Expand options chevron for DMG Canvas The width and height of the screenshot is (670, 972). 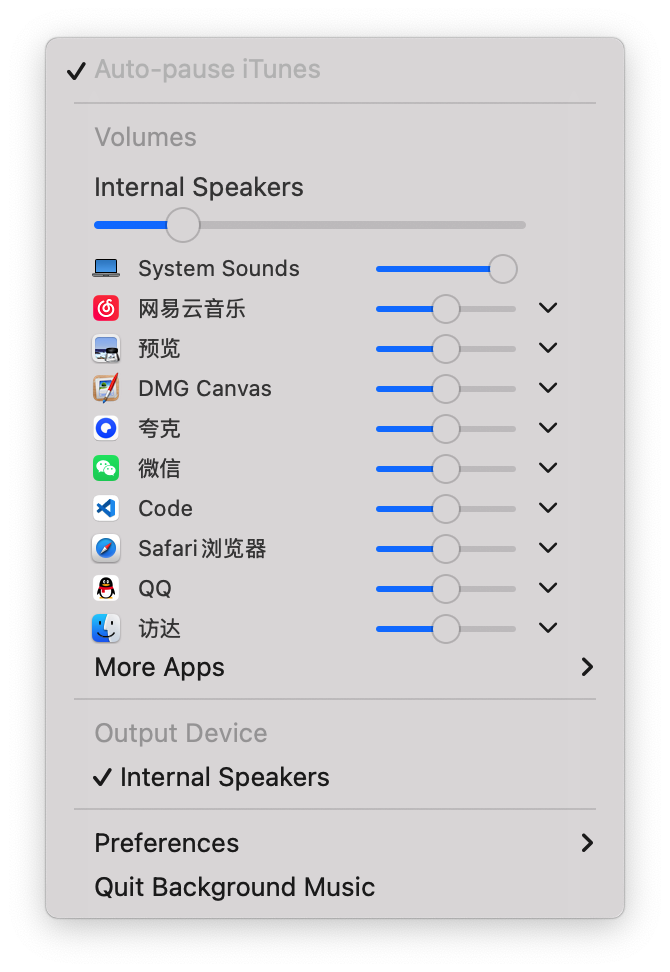pos(548,388)
